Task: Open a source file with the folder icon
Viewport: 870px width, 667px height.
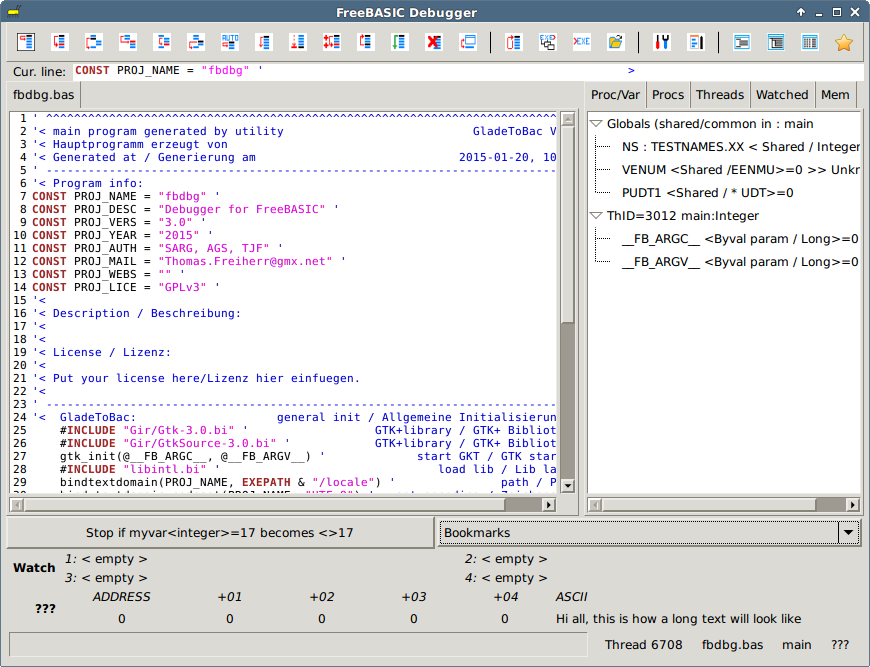Action: coord(616,42)
